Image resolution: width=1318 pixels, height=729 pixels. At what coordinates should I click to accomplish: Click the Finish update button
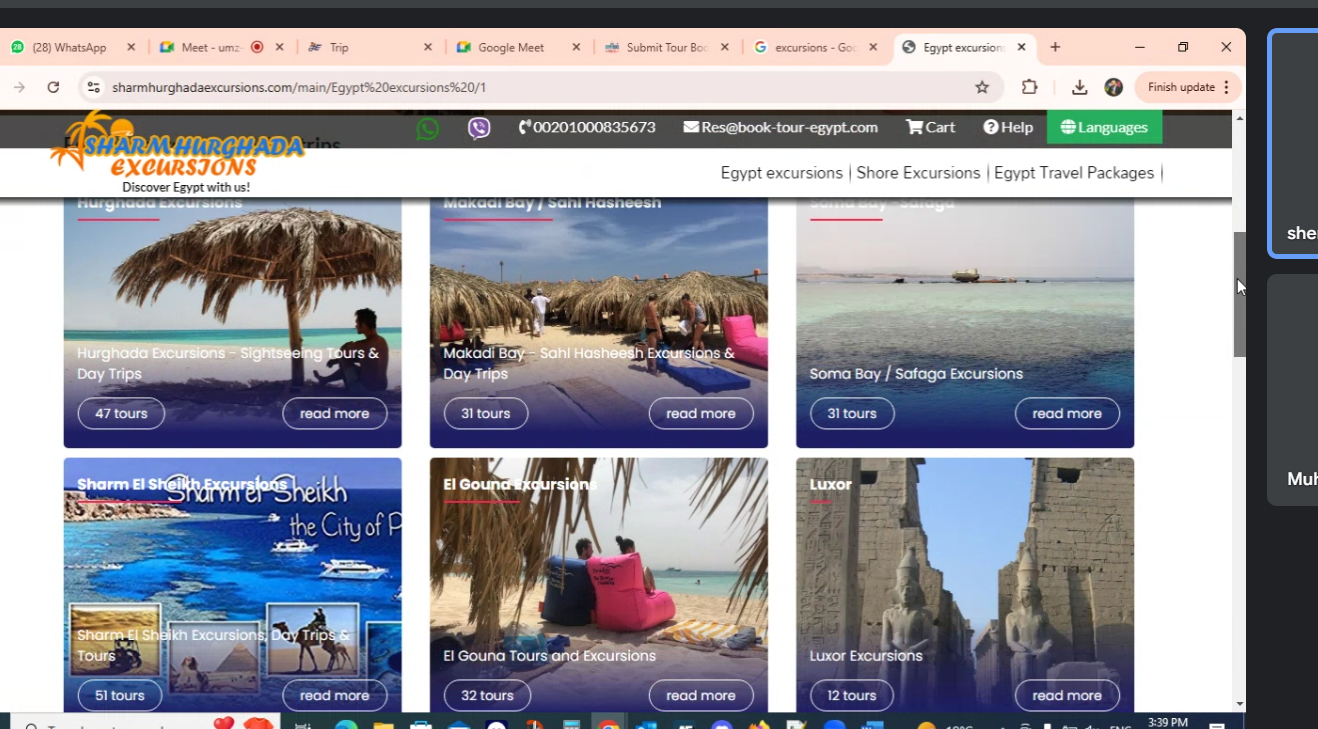coord(1188,87)
